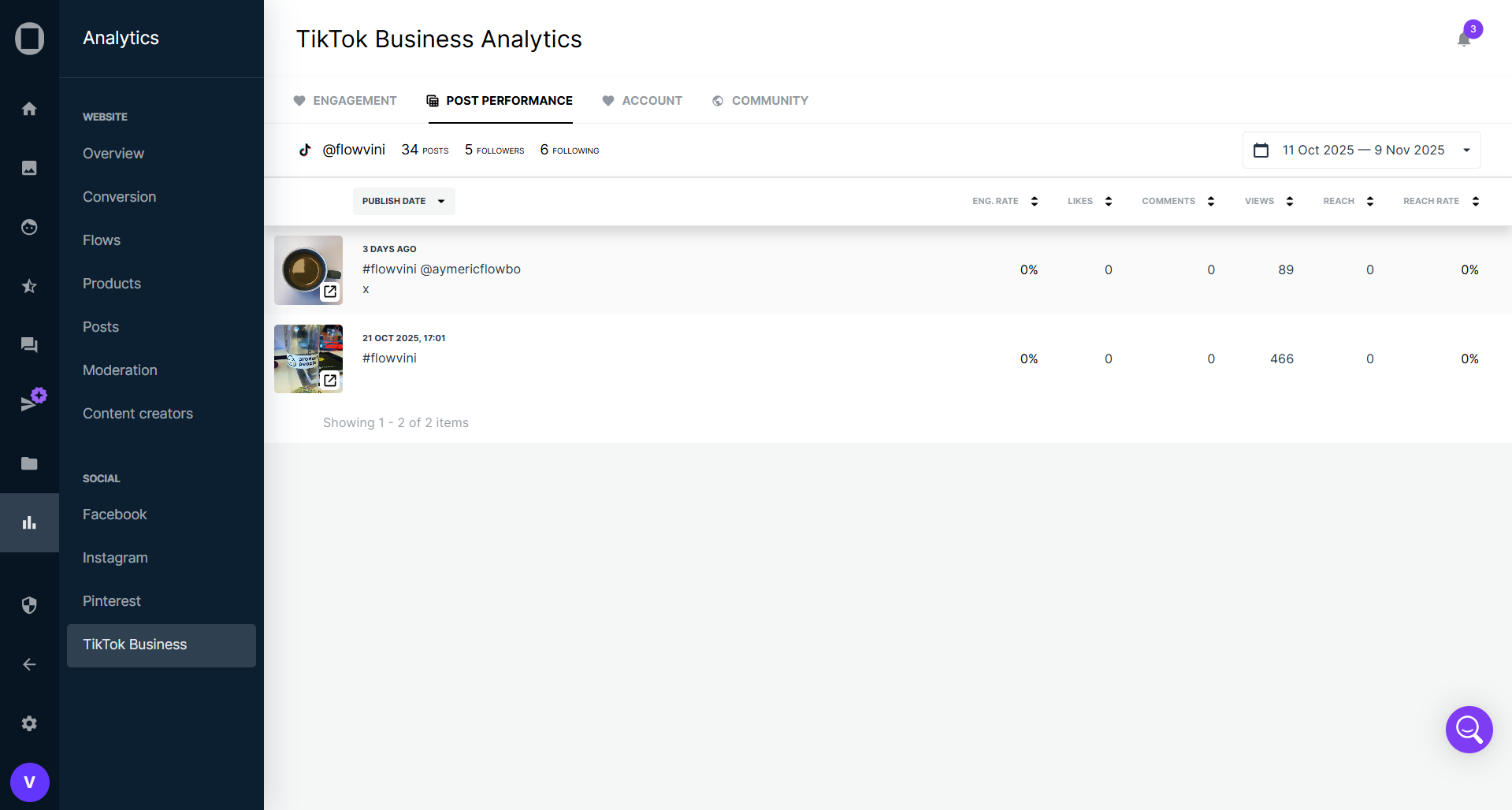Image resolution: width=1512 pixels, height=810 pixels.
Task: Open the coffee cup post thumbnail
Action: (x=308, y=270)
